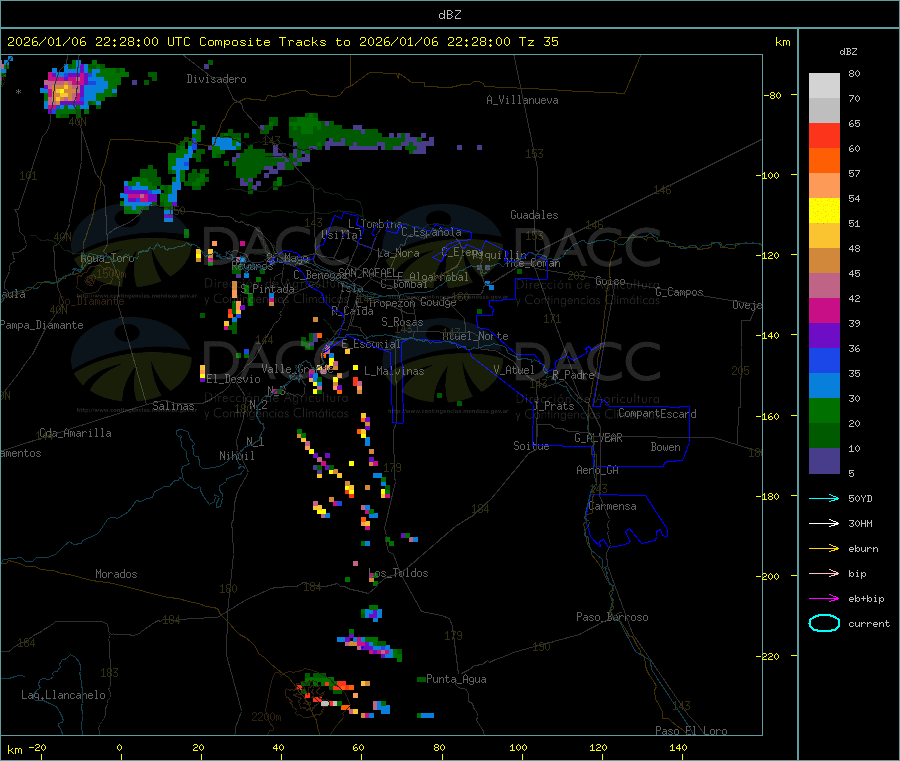
Task: Pick the purple 36-39 dBZ swatch
Action: [824, 336]
